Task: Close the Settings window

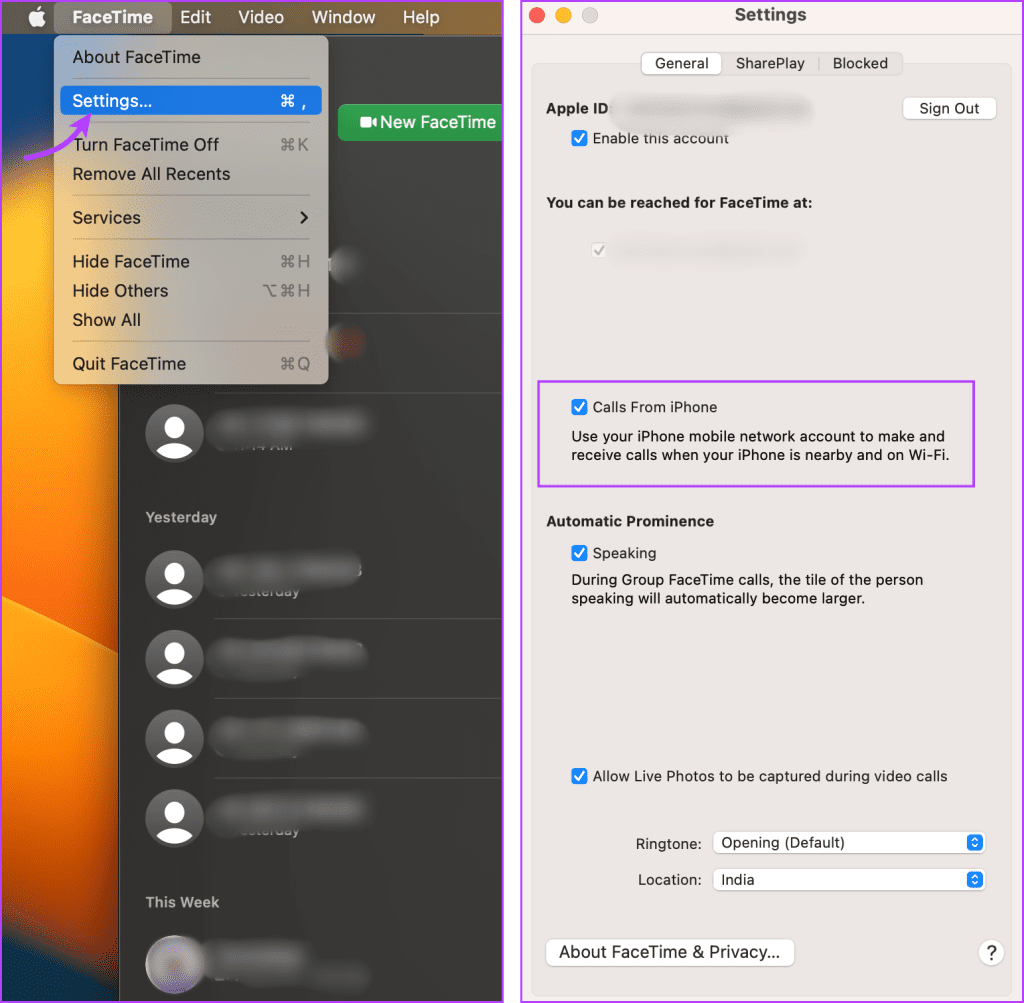Action: 537,15
